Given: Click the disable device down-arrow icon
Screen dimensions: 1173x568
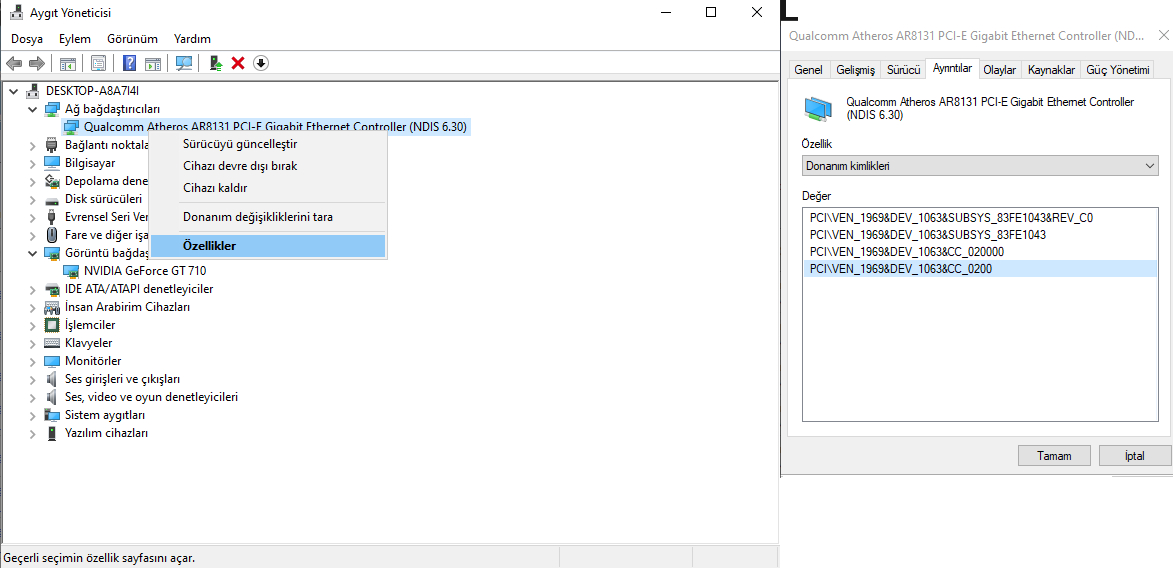Looking at the screenshot, I should click(260, 64).
